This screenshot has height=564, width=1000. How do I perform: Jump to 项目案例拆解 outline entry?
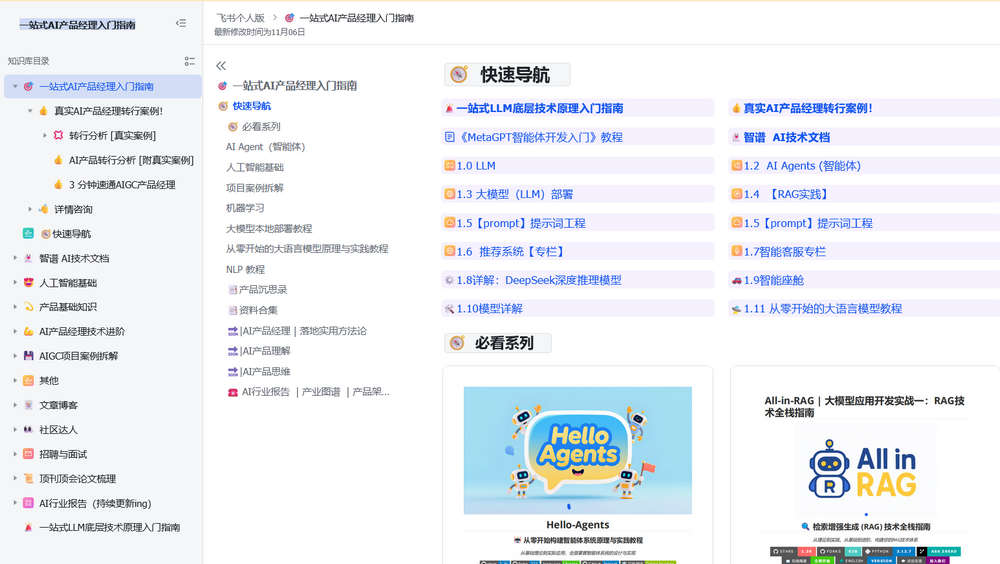click(x=254, y=188)
